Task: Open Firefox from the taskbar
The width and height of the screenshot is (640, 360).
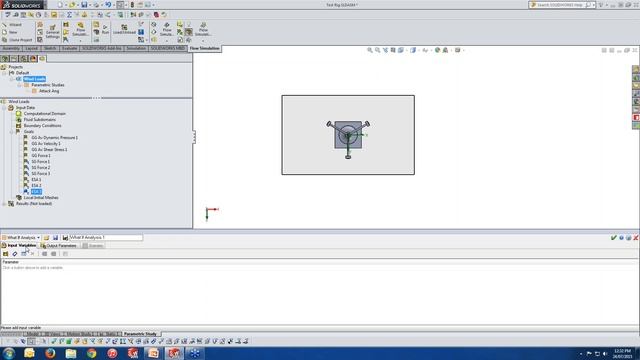Action: tap(50, 353)
